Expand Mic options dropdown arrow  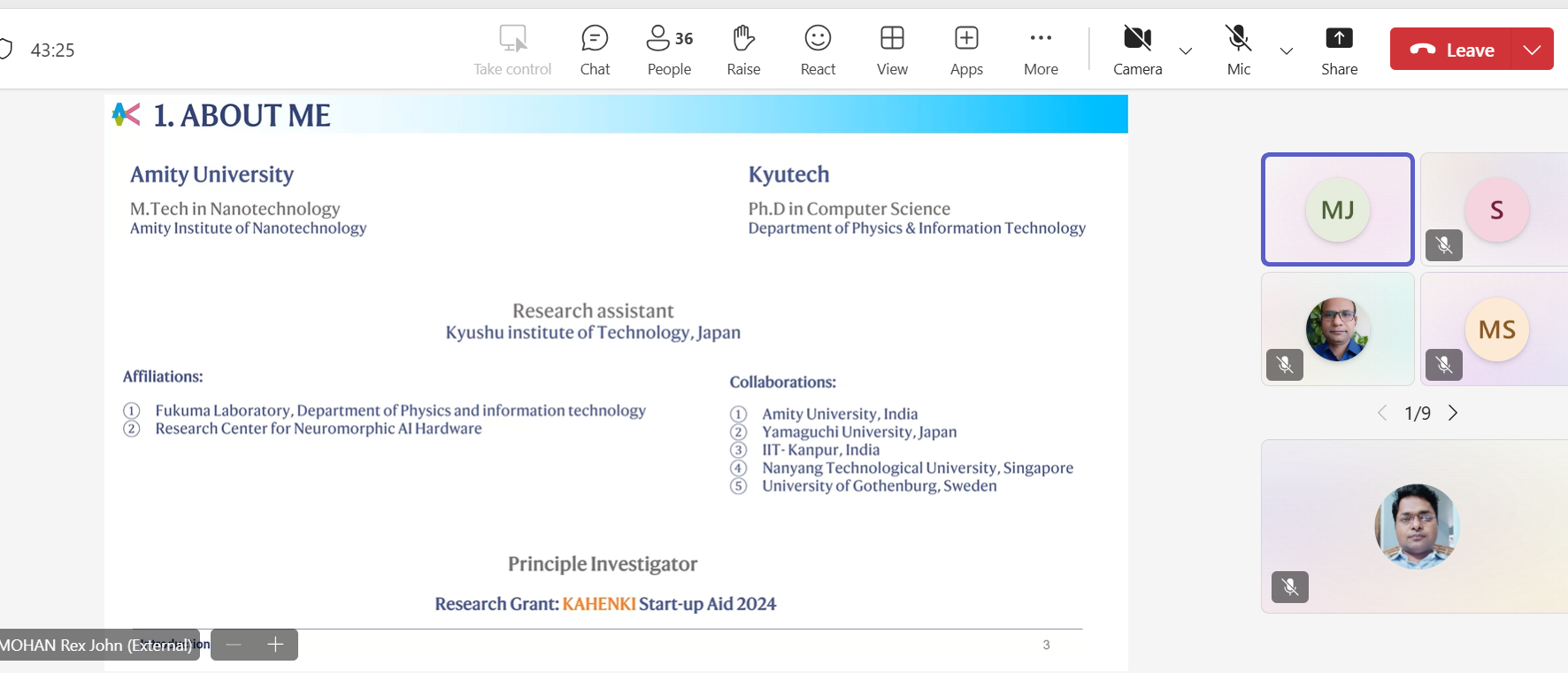pos(1287,51)
